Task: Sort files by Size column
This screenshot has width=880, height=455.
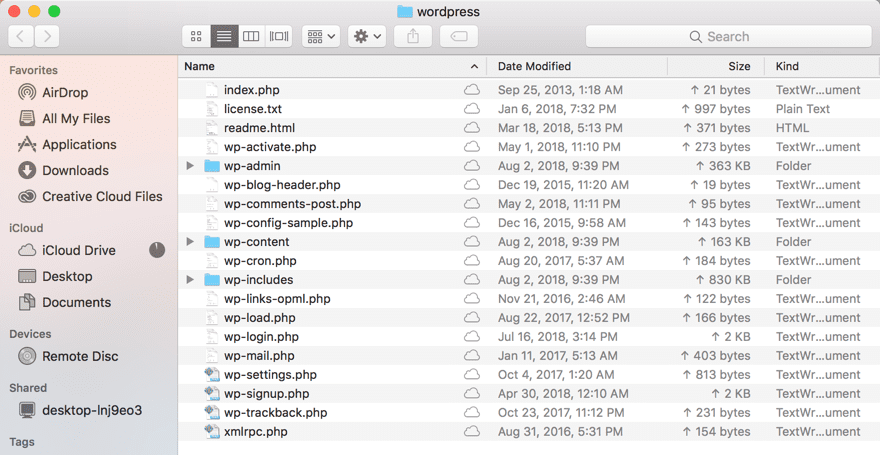Action: [x=738, y=66]
